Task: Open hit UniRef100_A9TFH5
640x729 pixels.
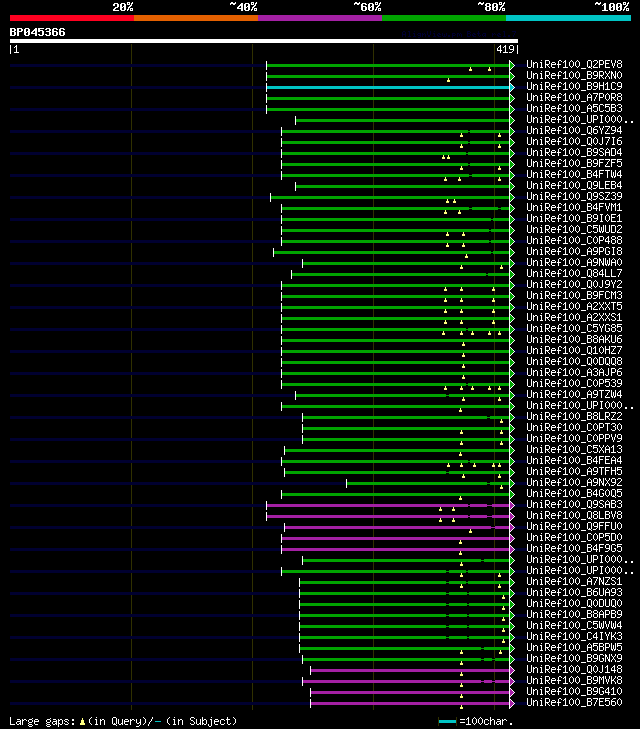Action: 574,471
